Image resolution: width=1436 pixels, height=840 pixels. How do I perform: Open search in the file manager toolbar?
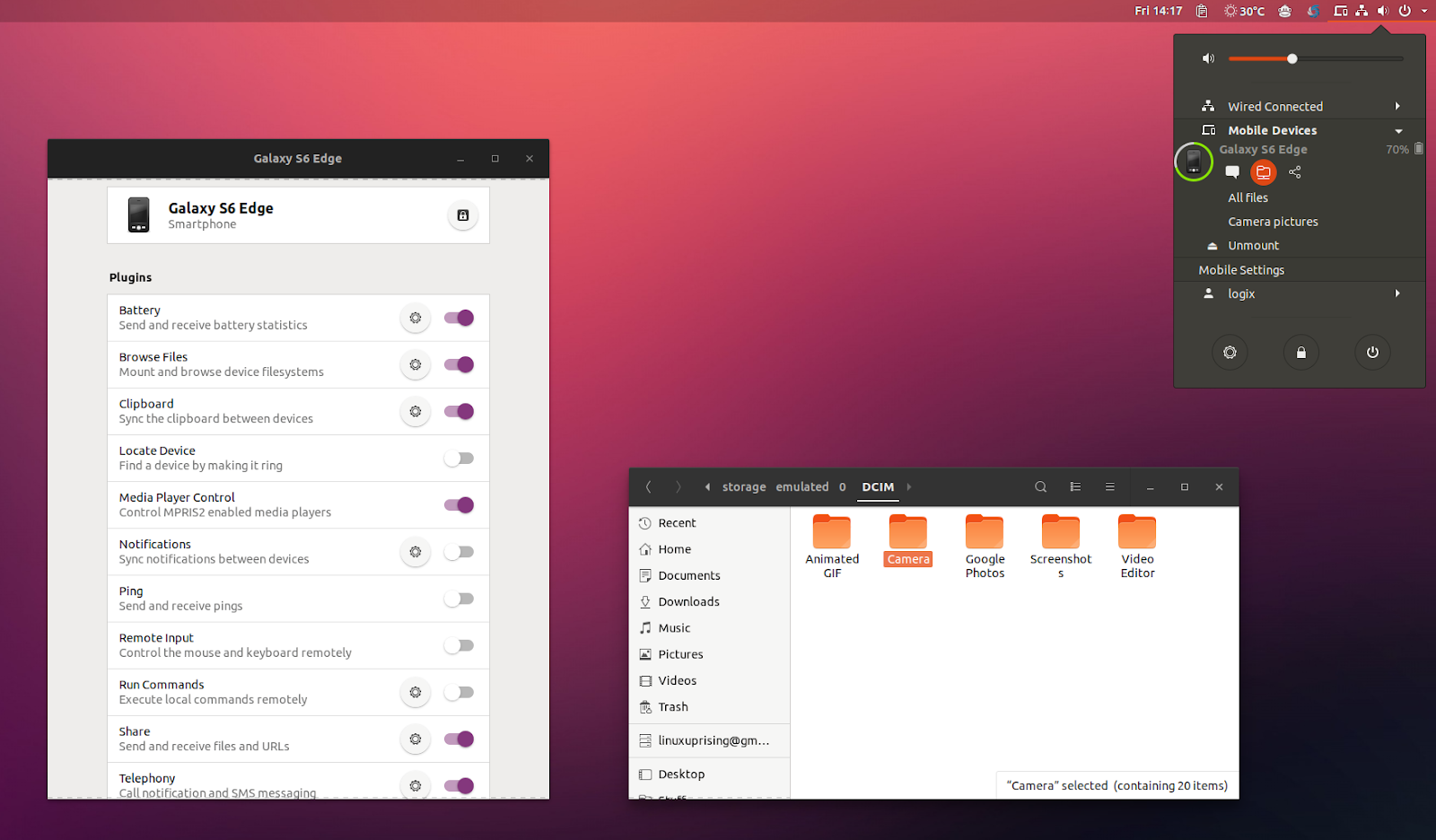1039,486
